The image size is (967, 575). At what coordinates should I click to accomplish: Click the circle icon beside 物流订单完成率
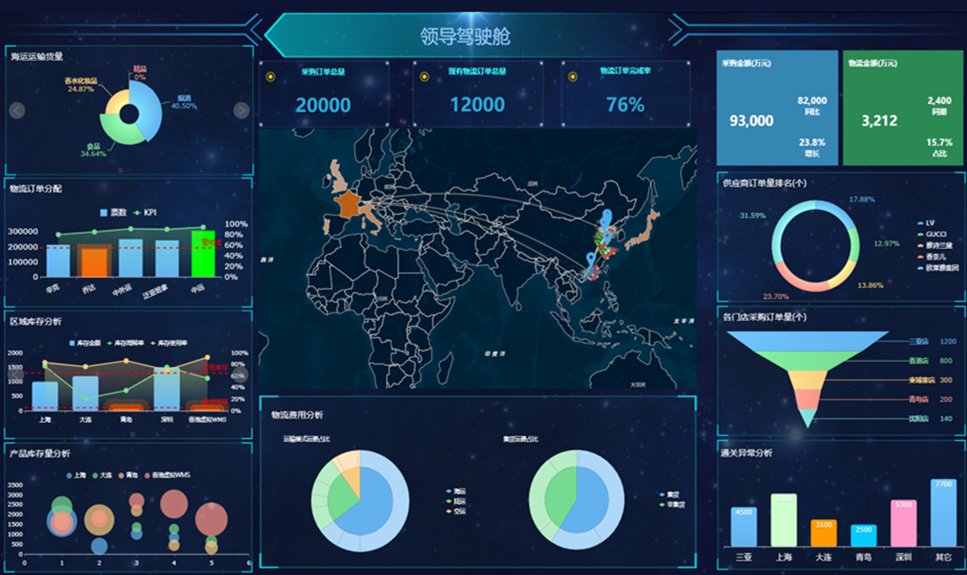tap(573, 75)
